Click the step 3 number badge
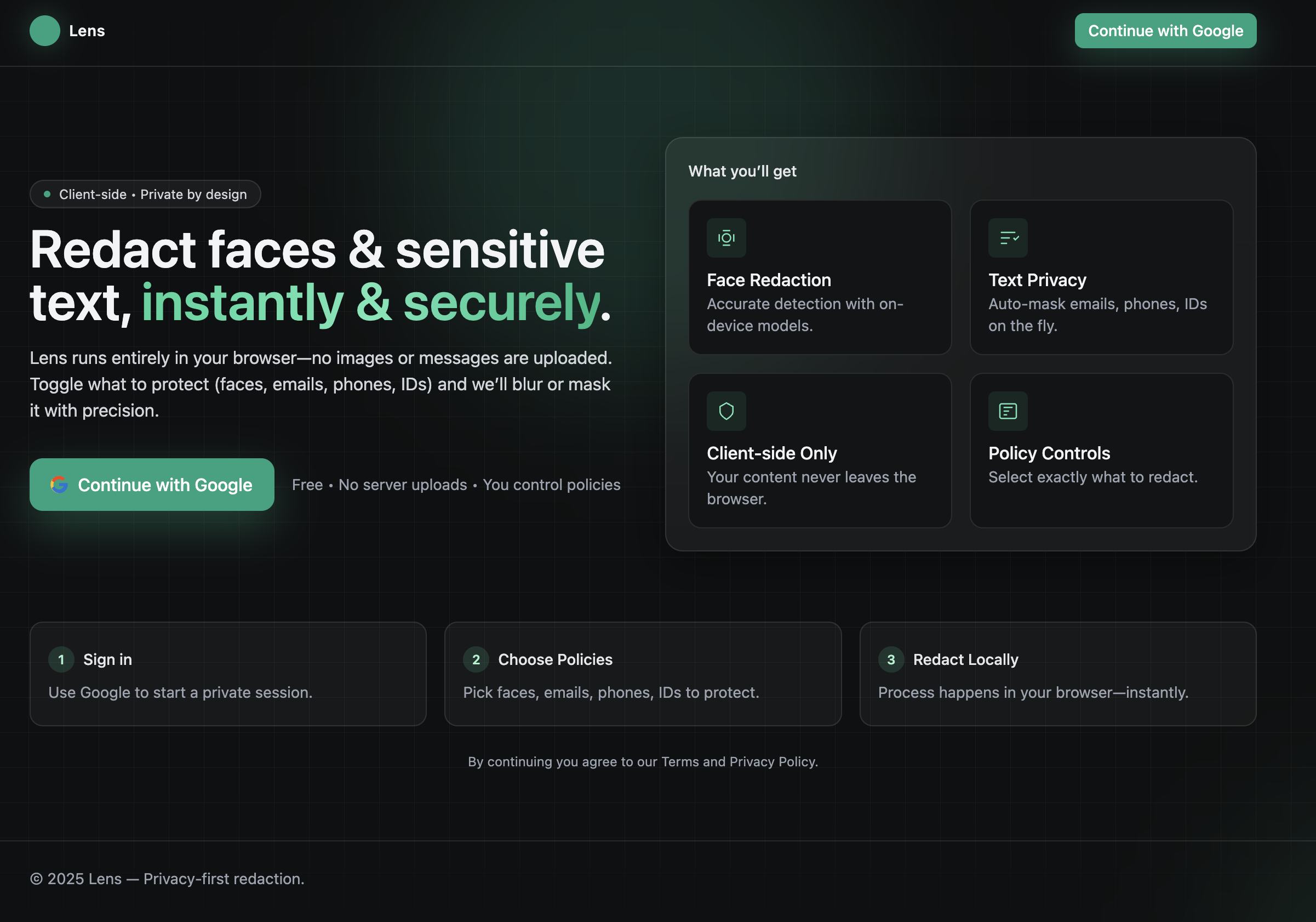Image resolution: width=1316 pixels, height=922 pixels. pyautogui.click(x=891, y=659)
